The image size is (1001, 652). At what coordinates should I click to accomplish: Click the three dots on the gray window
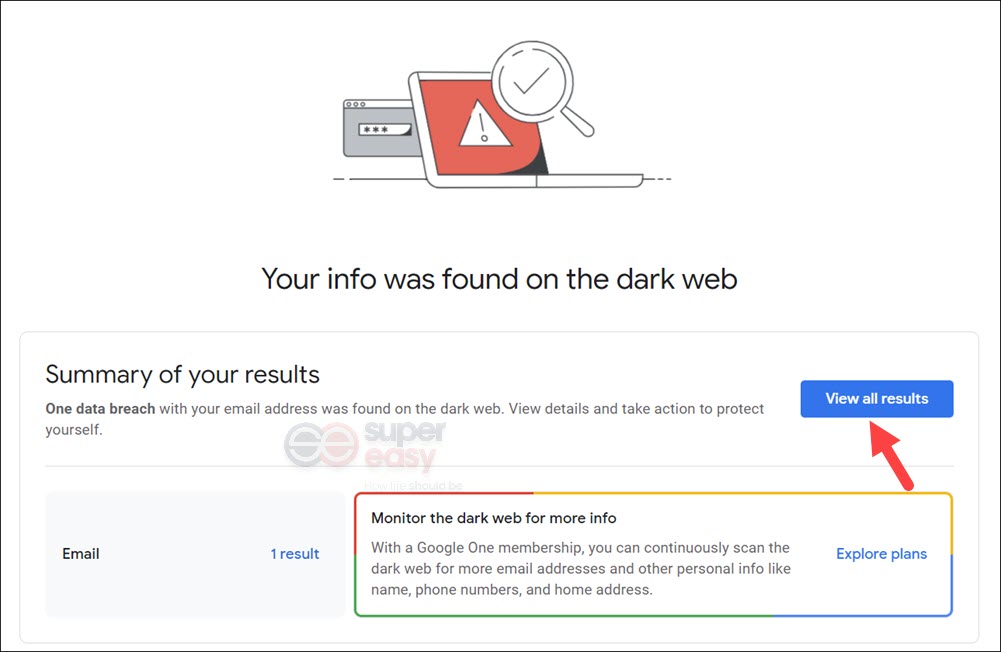pyautogui.click(x=356, y=104)
